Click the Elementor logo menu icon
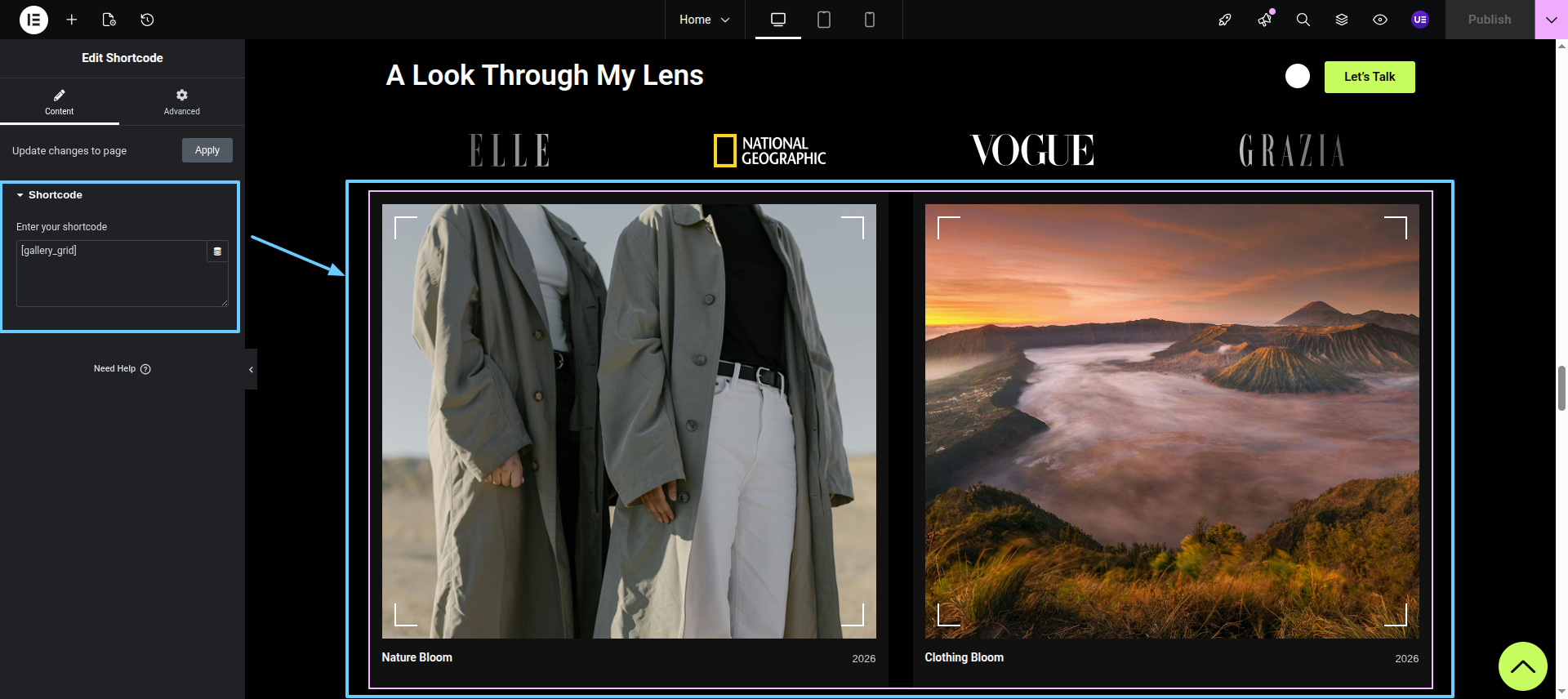 pyautogui.click(x=33, y=20)
